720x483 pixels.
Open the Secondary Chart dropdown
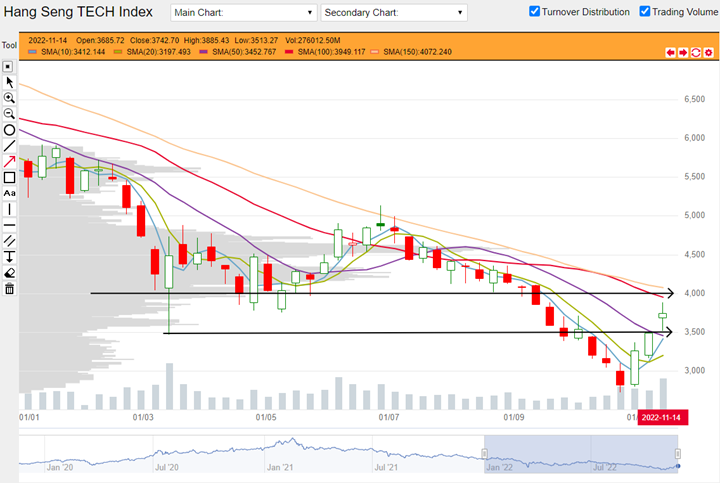pyautogui.click(x=394, y=12)
